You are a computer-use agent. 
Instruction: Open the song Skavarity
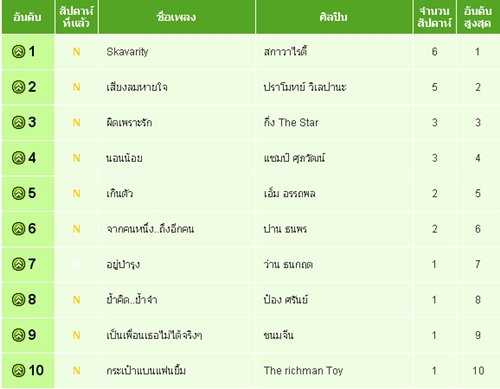tap(127, 52)
